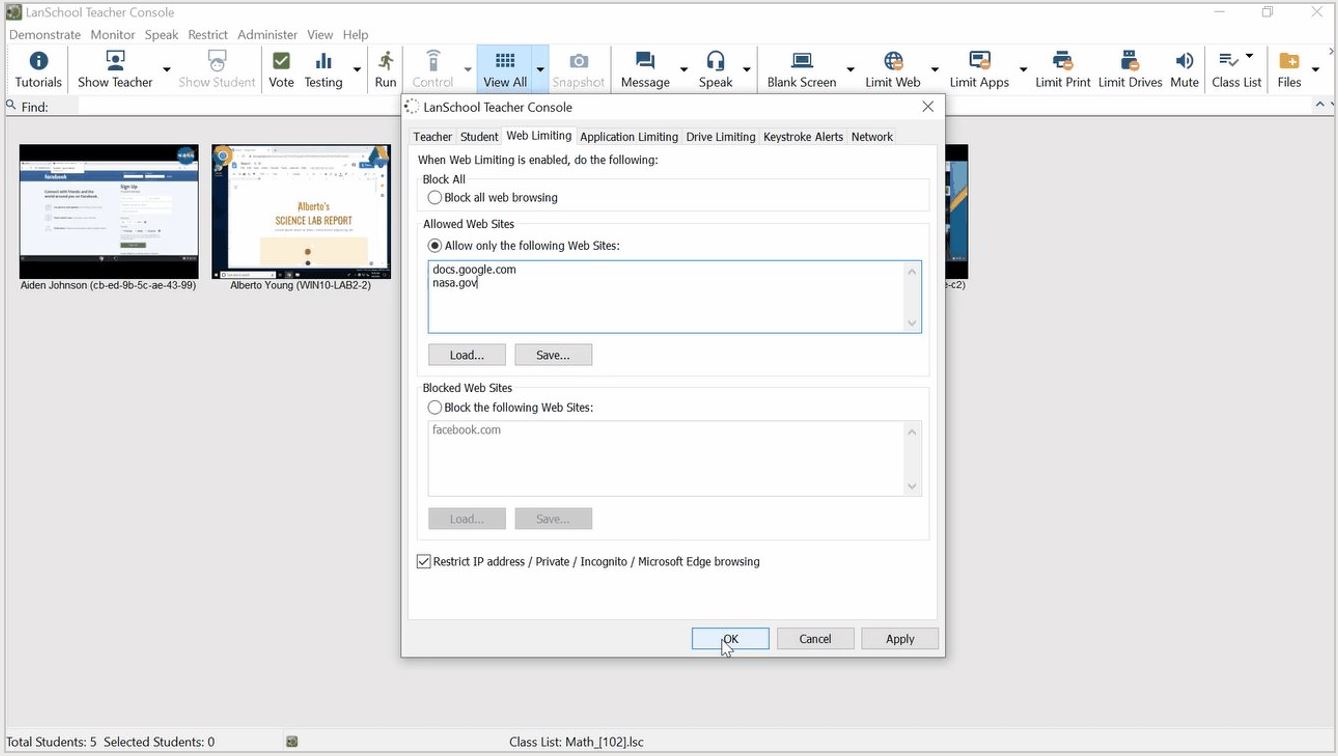This screenshot has width=1338, height=756.
Task: Enable Limit Print
Action: pyautogui.click(x=1062, y=70)
